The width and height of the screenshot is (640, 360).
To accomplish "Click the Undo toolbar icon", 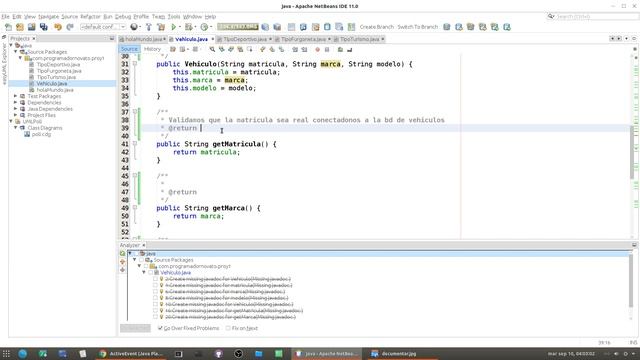I will tap(58, 27).
